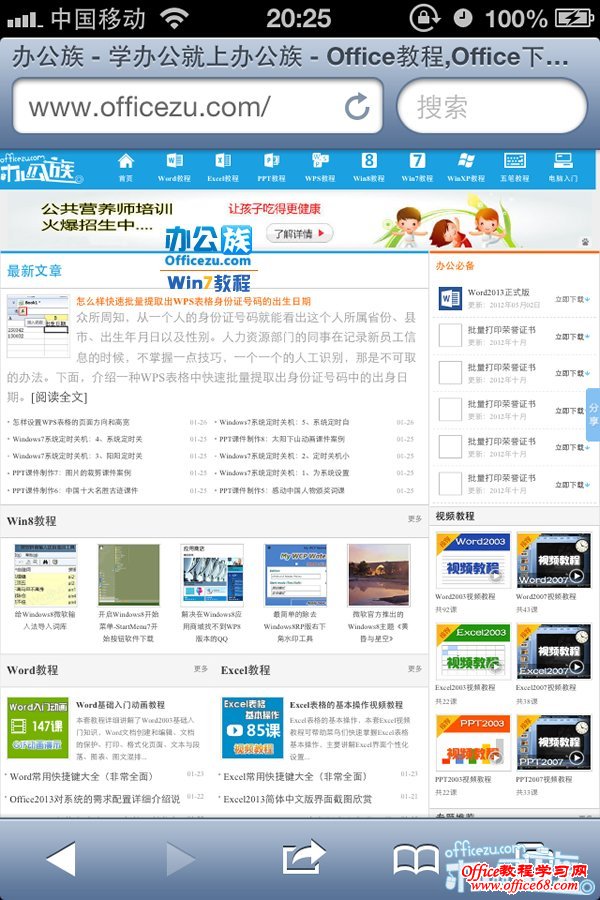
Task: Tap the battery icon in status bar
Action: 574,18
